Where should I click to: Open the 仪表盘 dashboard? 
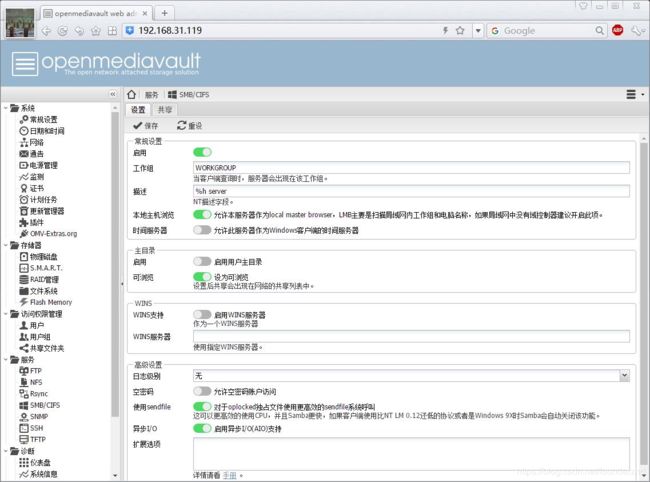coord(35,462)
